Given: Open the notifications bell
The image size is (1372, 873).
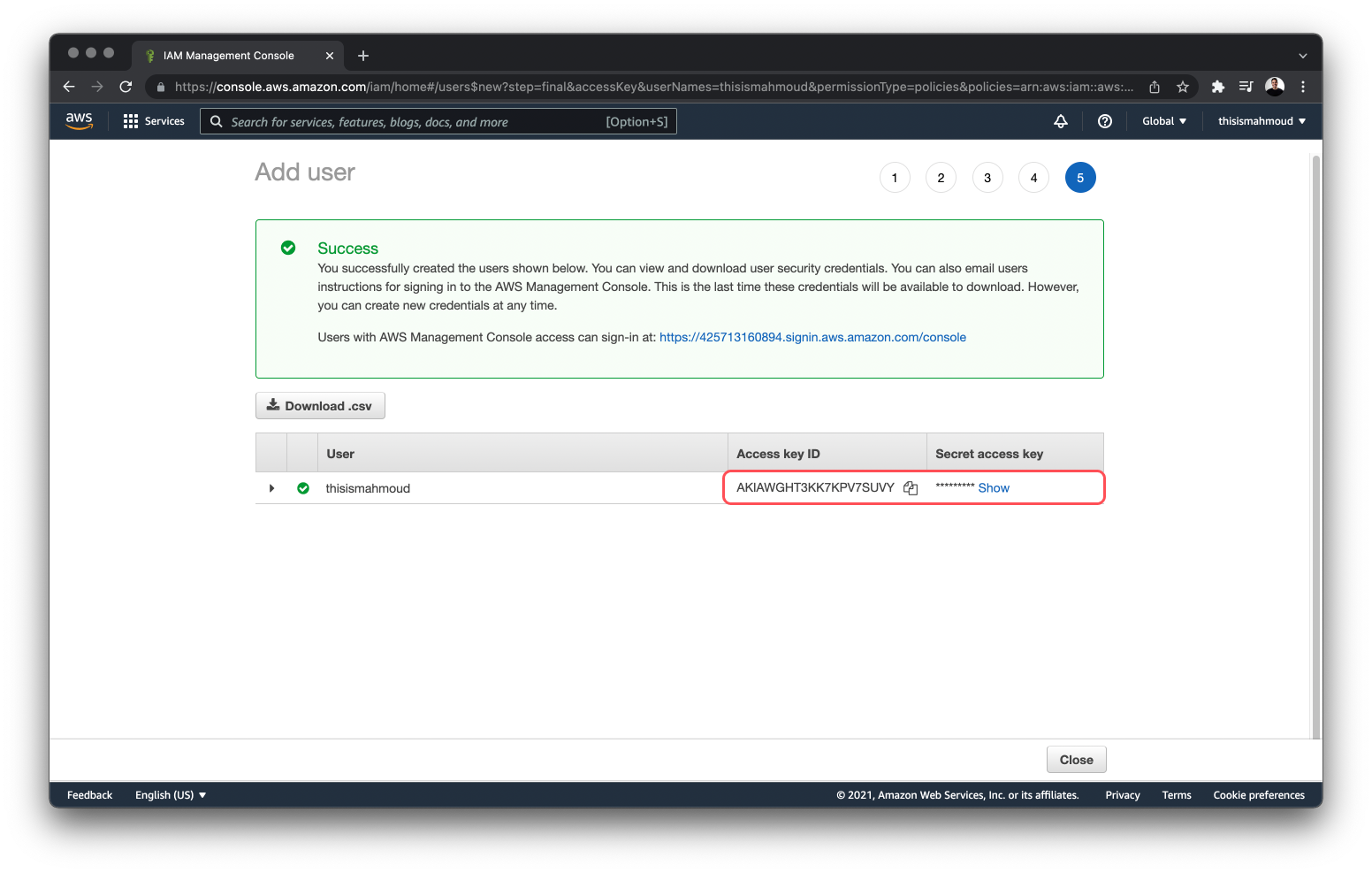Looking at the screenshot, I should (x=1061, y=121).
